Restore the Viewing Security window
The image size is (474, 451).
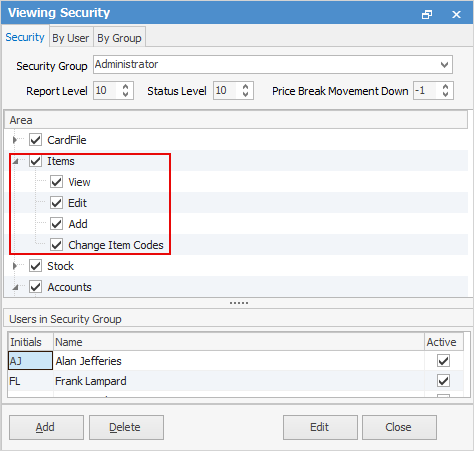pos(427,14)
